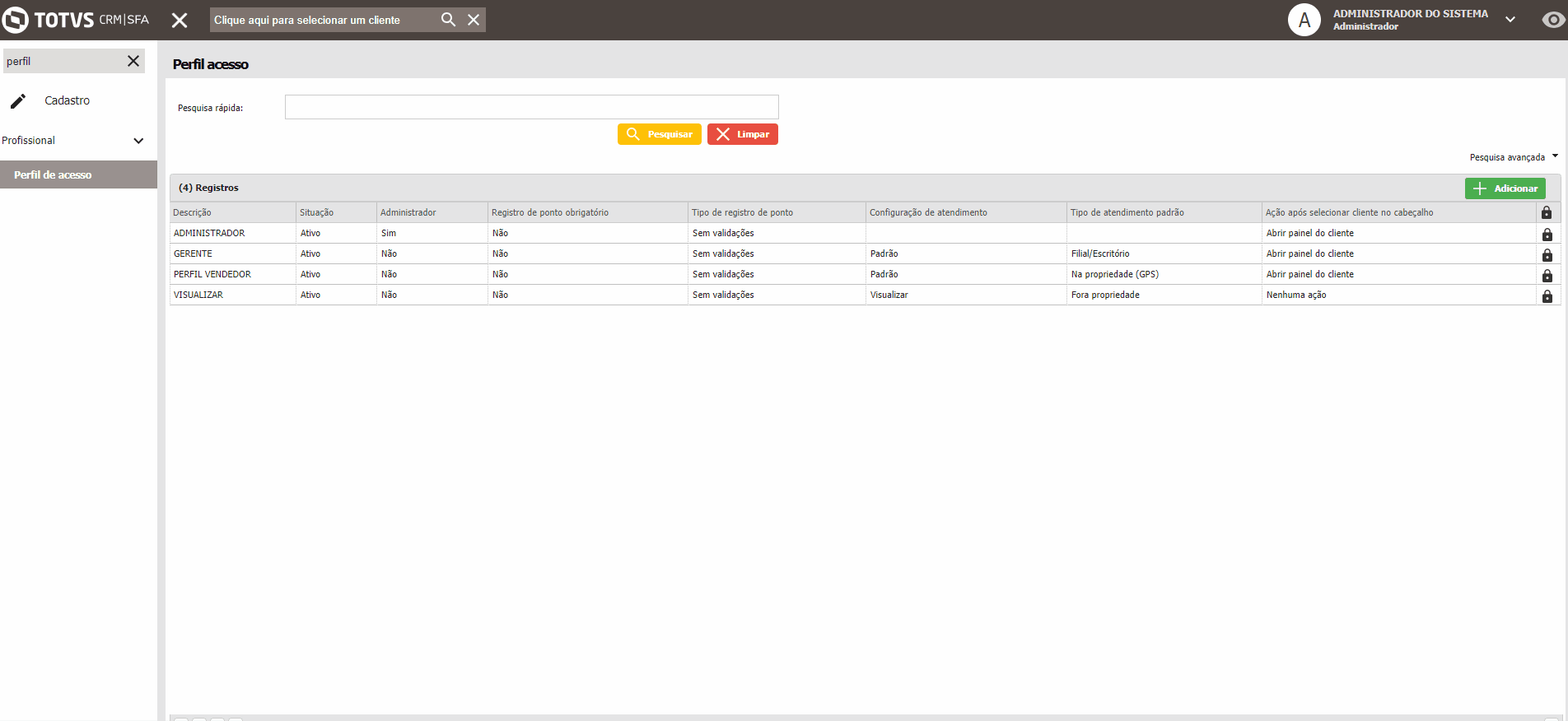Click the Tipo de registro de ponto header
This screenshot has width=1568, height=721.
(777, 212)
